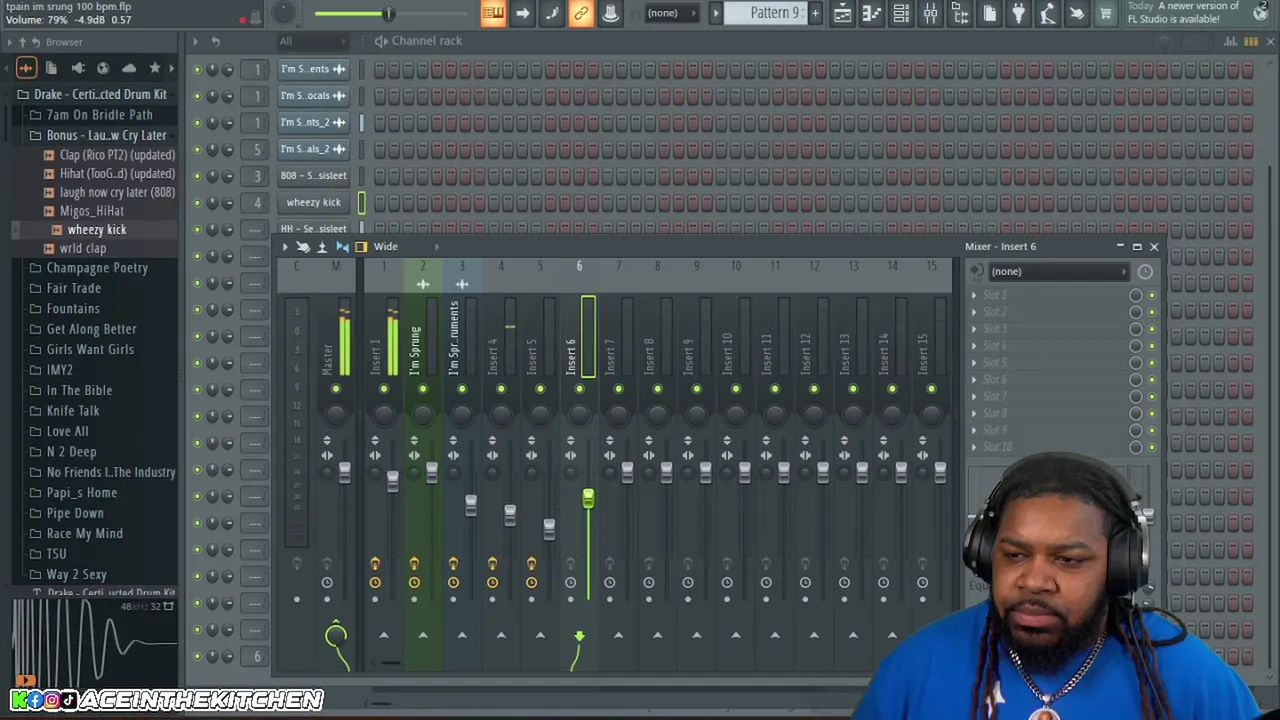The height and width of the screenshot is (720, 1280).
Task: Open the HH - Se..sisleet channel button
Action: tap(313, 229)
